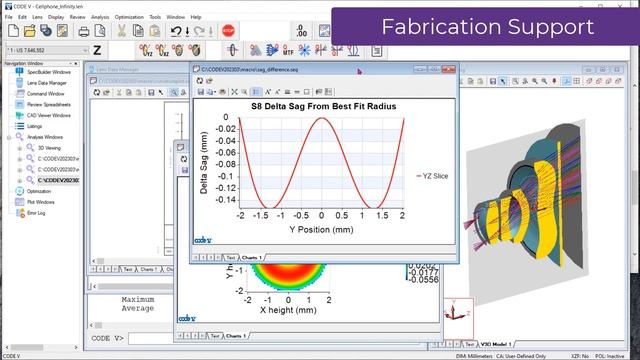
Task: Select the V3D Model 1 tab in the 3D view window
Action: 496,344
